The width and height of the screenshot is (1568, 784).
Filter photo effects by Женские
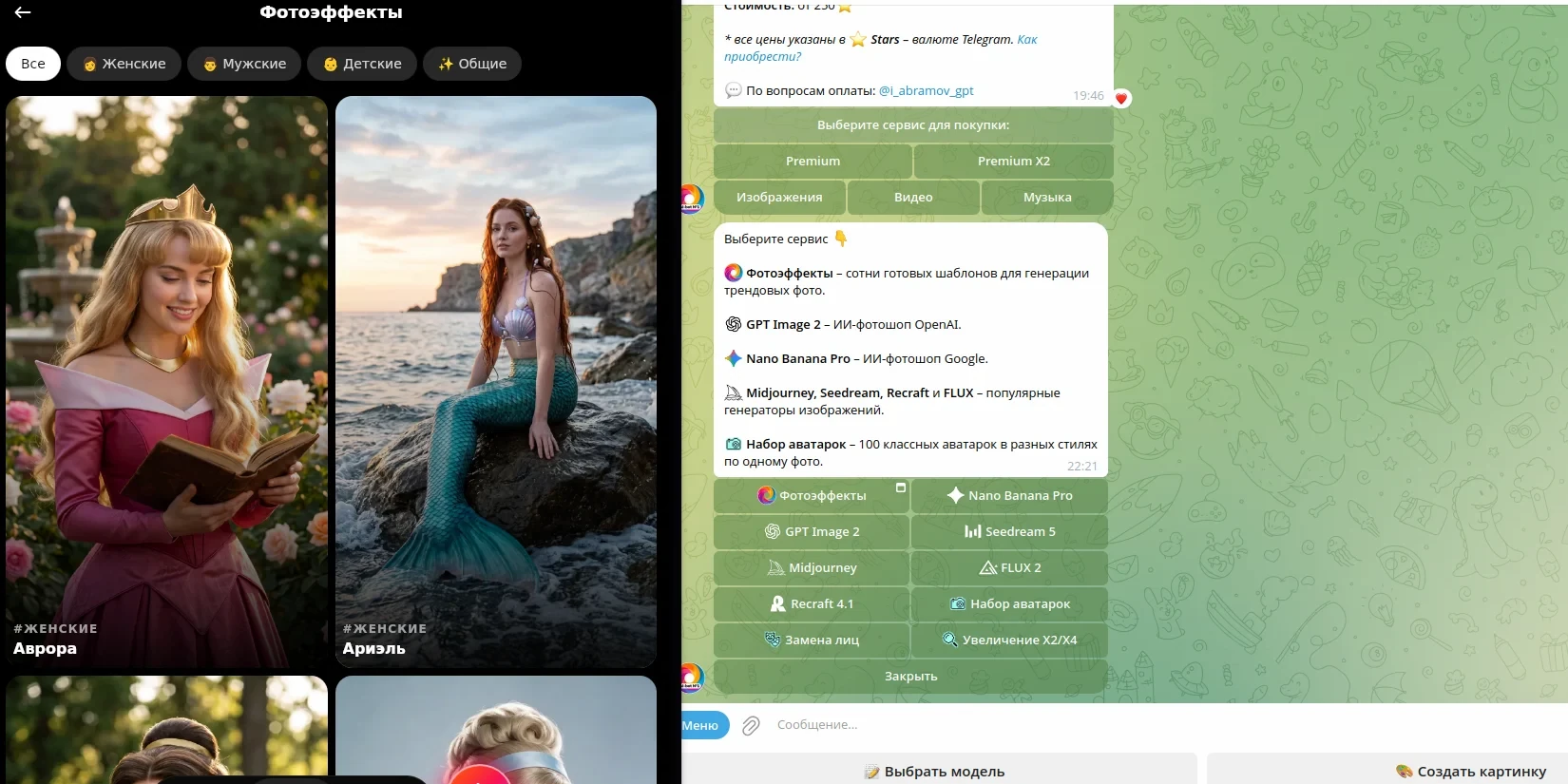click(x=124, y=64)
